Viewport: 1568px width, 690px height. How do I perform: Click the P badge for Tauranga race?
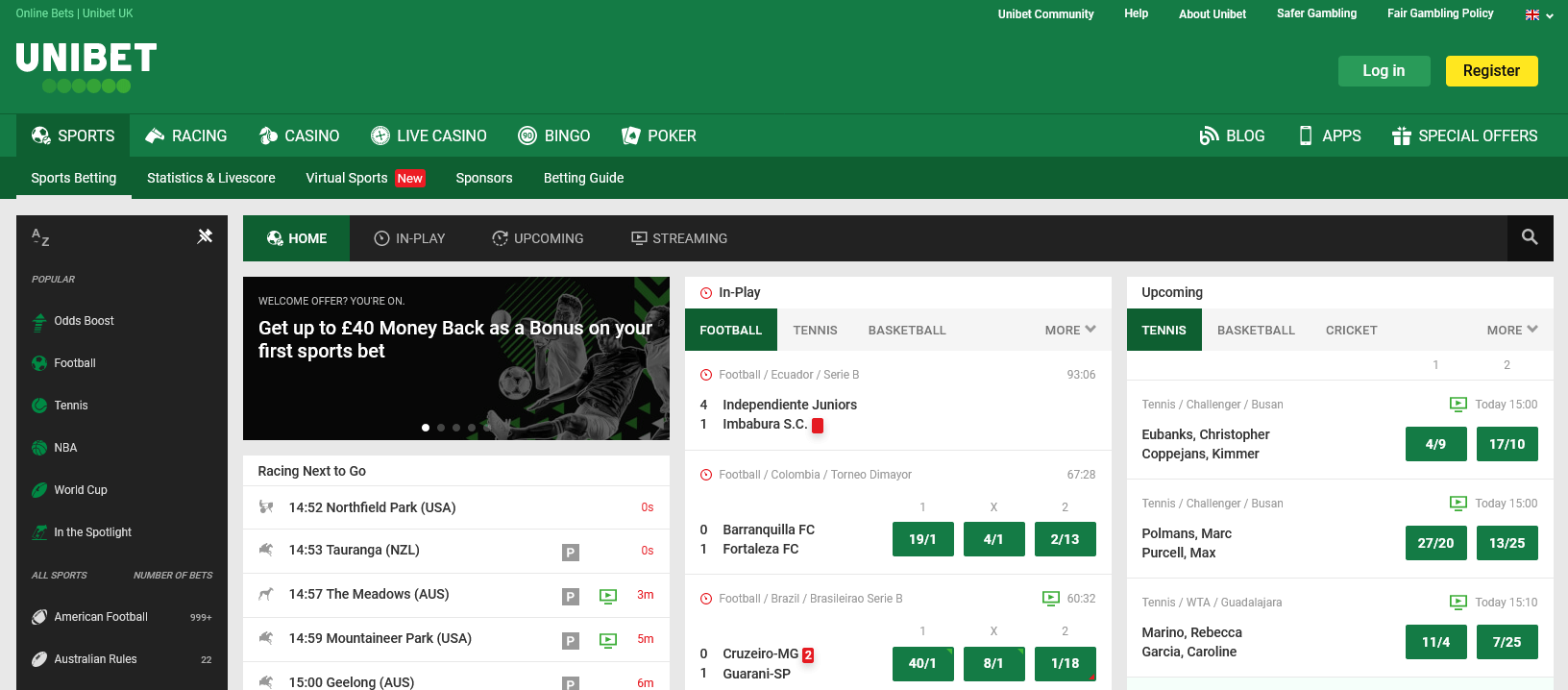[571, 553]
